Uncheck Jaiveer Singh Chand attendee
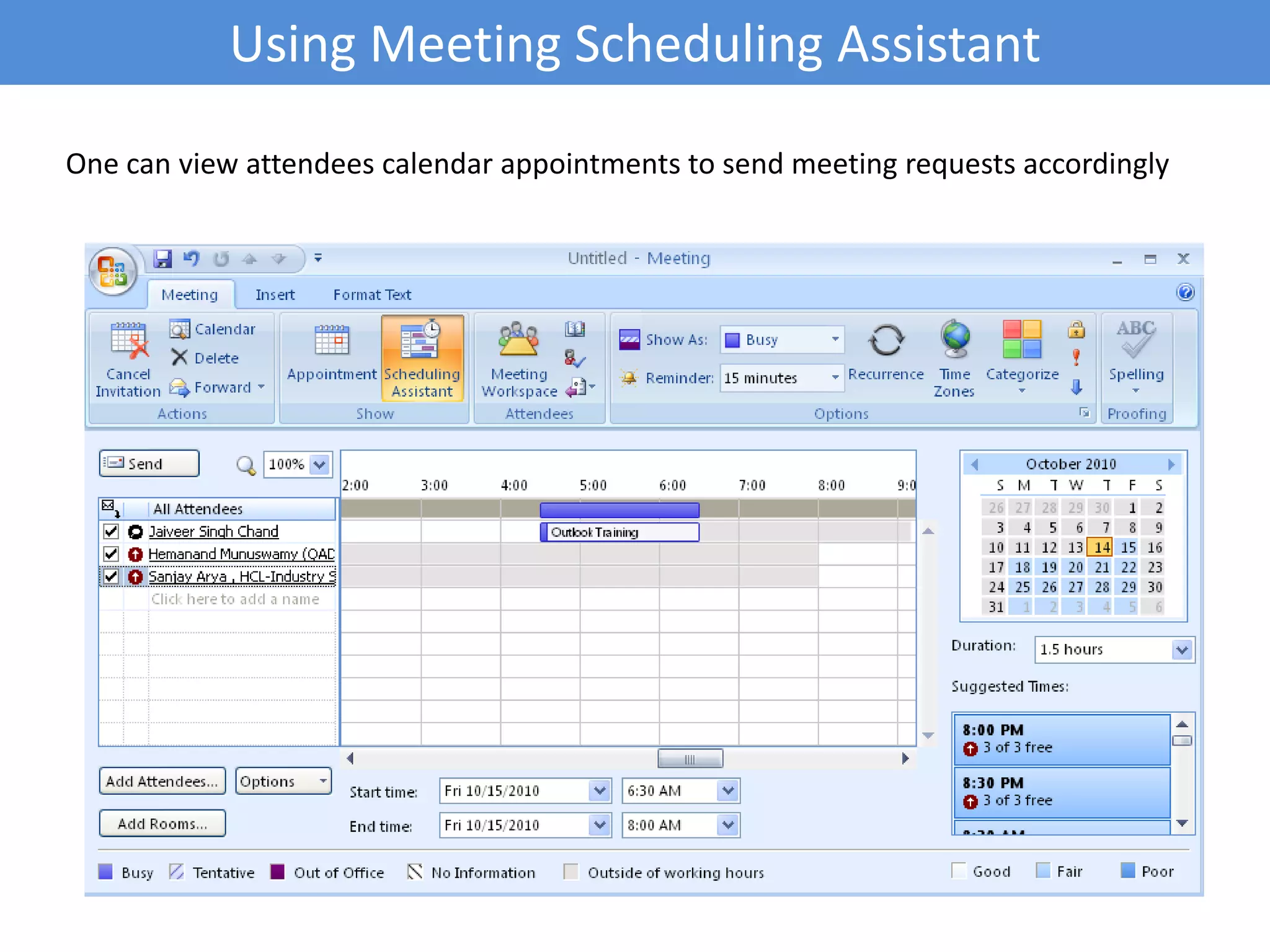1270x952 pixels. click(x=111, y=531)
